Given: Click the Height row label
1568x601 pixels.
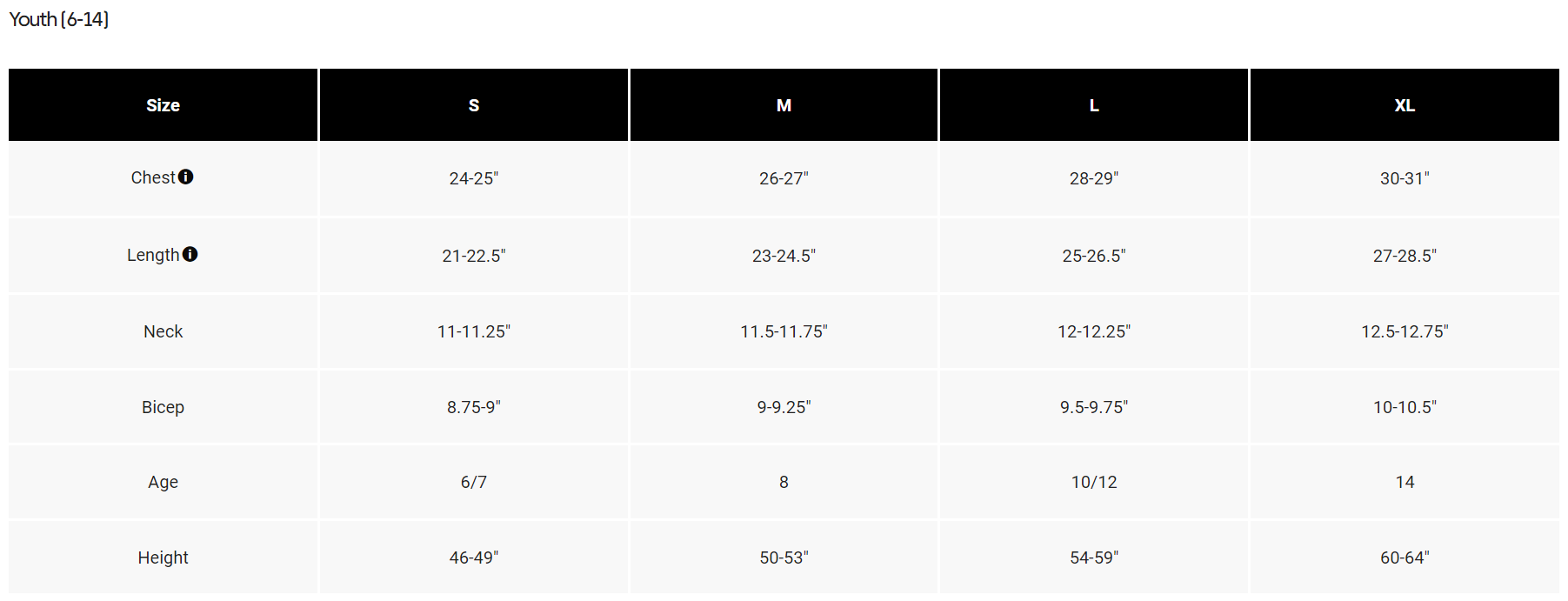Looking at the screenshot, I should [x=163, y=558].
